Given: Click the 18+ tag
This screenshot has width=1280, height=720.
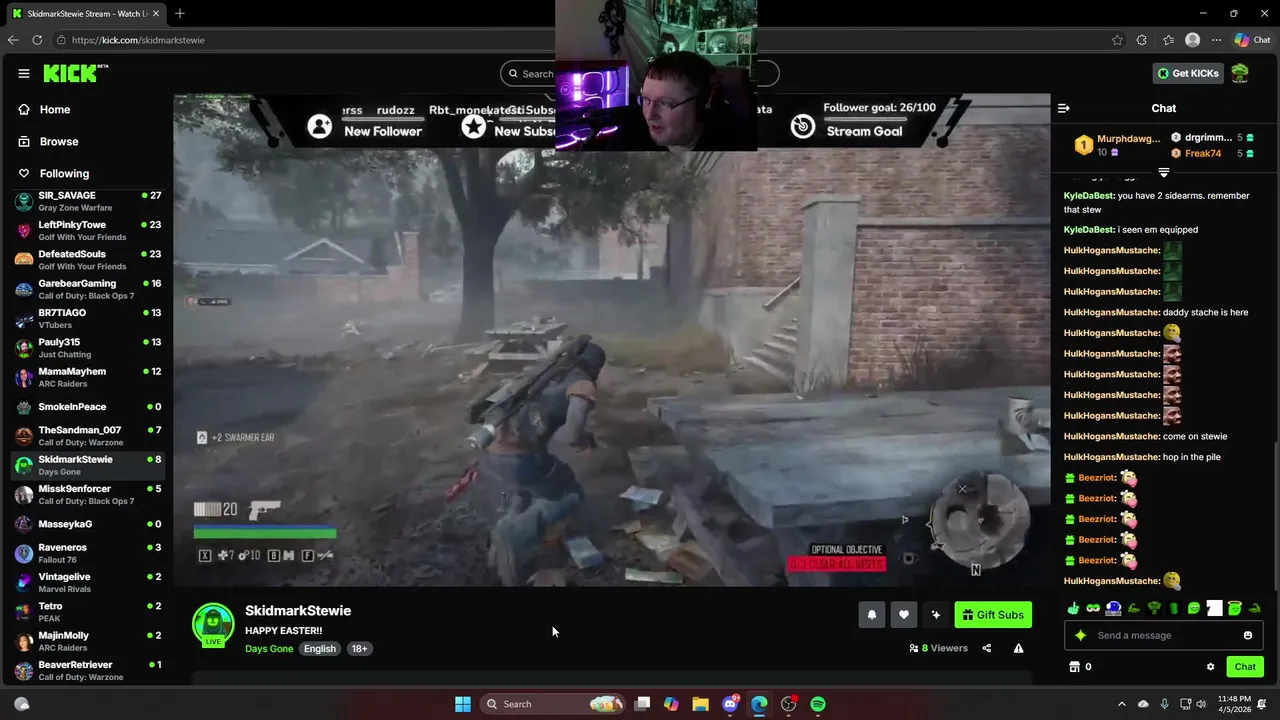Looking at the screenshot, I should pos(359,648).
